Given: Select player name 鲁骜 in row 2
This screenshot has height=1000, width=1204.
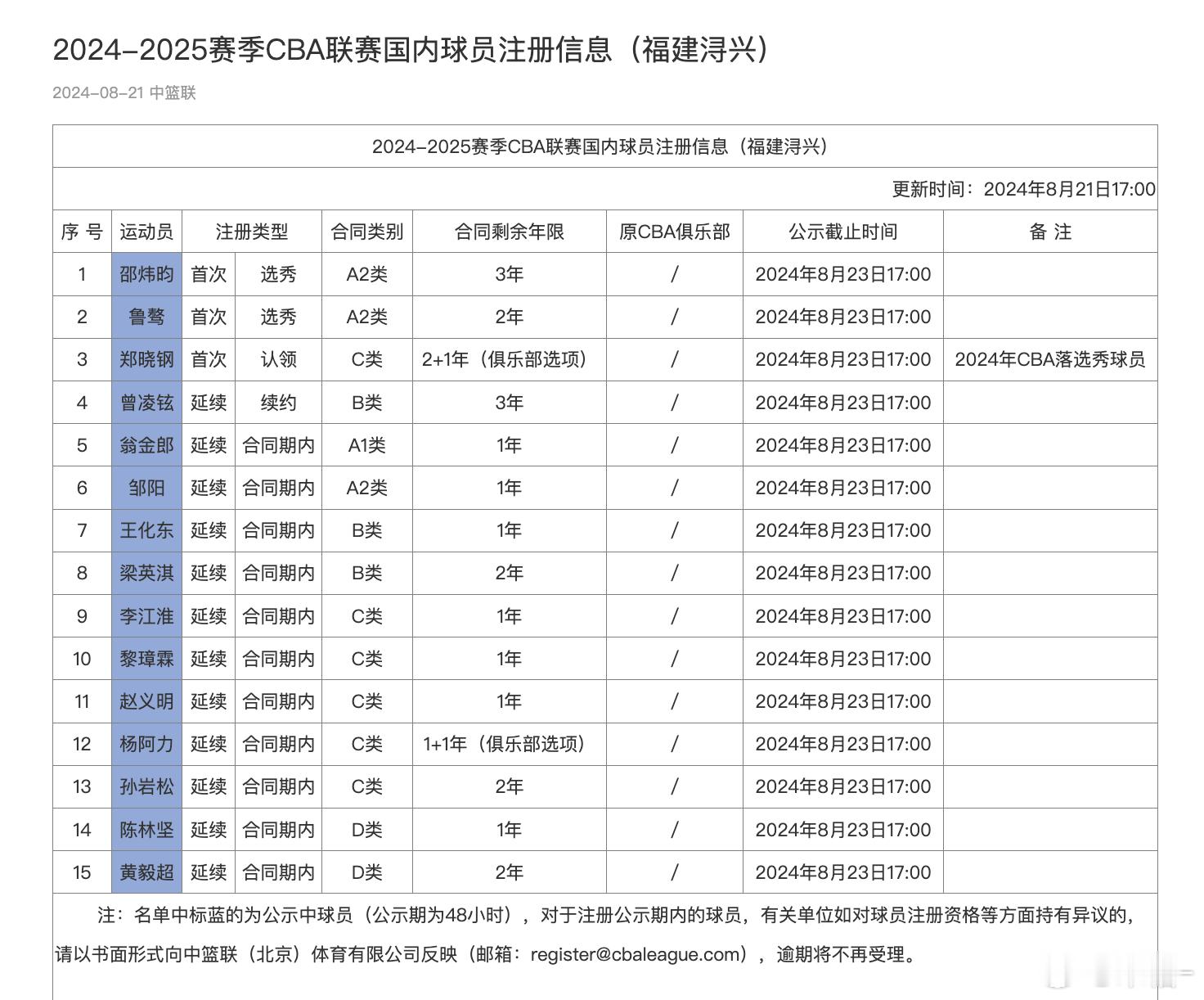Looking at the screenshot, I should [x=146, y=317].
